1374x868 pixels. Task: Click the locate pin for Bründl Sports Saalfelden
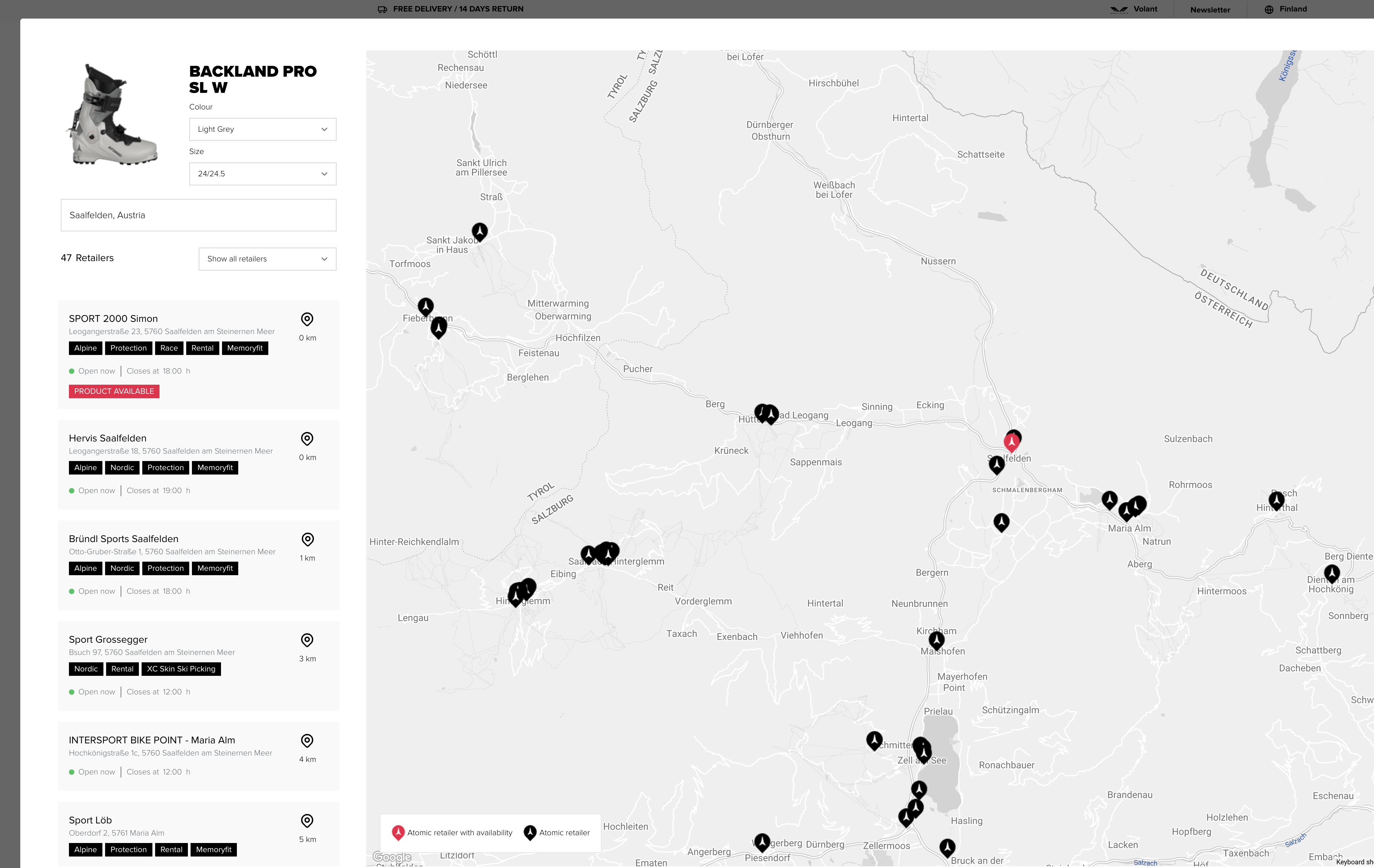(308, 539)
